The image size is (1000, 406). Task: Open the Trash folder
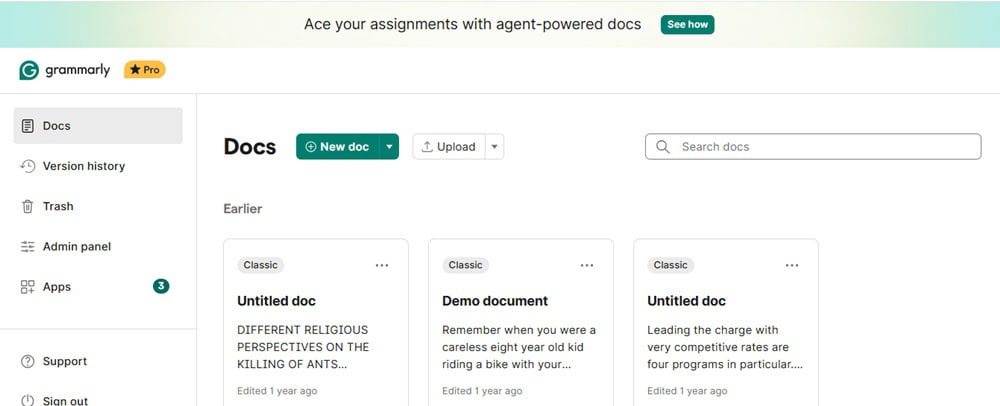click(57, 206)
